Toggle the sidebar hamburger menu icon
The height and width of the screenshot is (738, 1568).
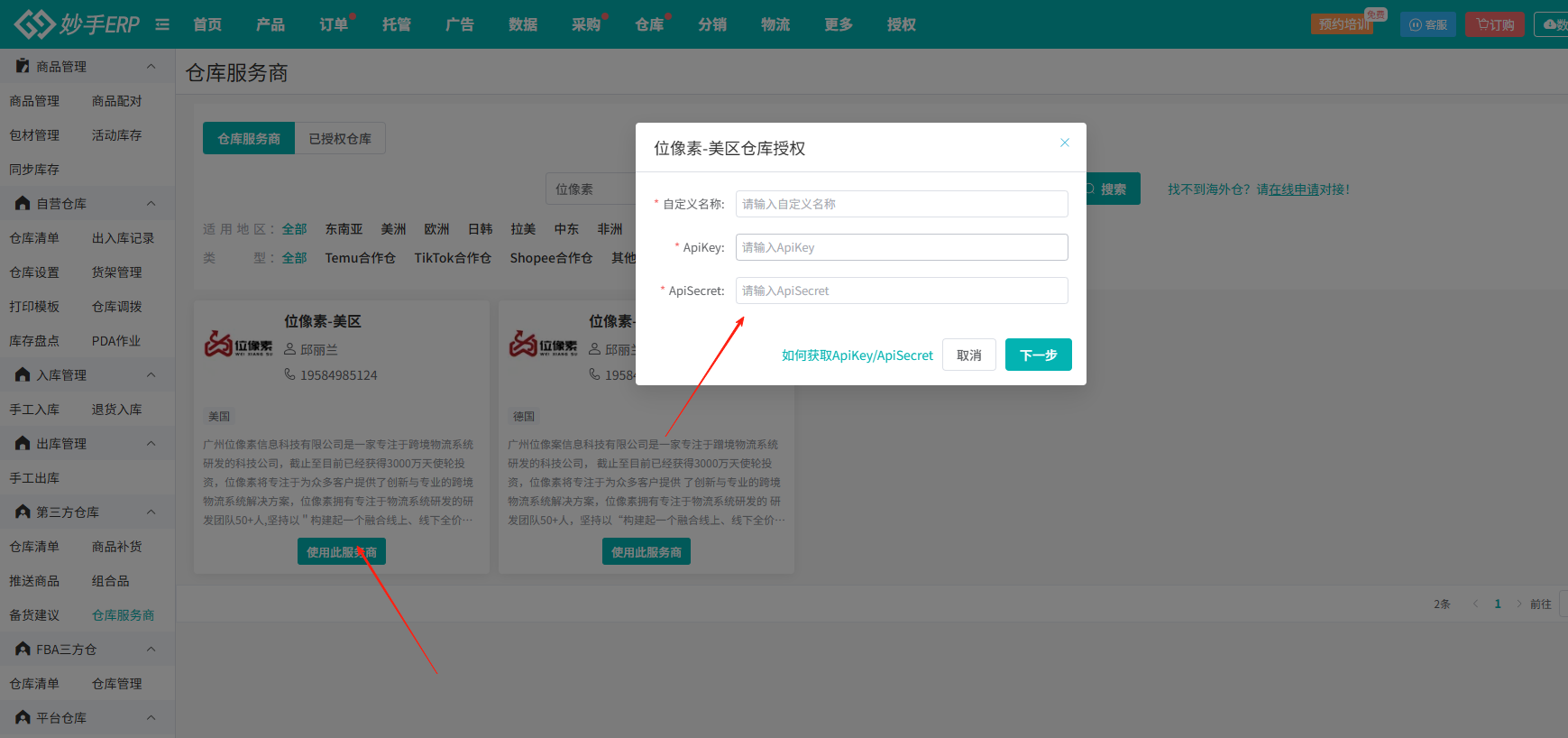162,24
